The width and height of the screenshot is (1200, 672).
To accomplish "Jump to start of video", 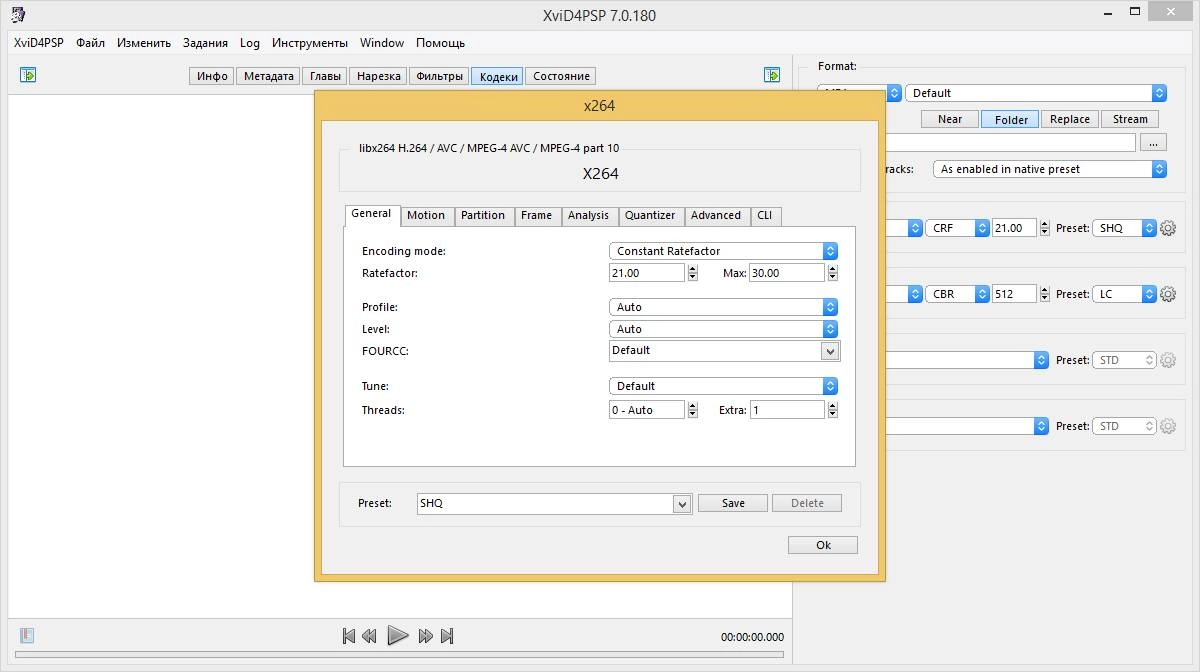I will (x=348, y=636).
